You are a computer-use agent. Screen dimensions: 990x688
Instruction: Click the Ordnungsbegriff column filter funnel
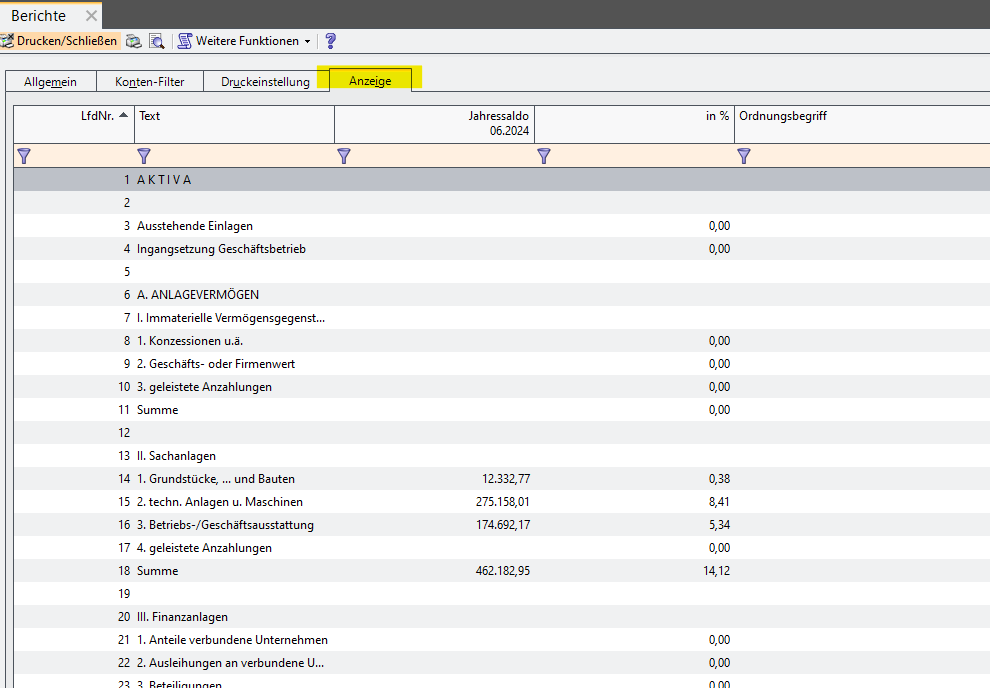tap(744, 156)
